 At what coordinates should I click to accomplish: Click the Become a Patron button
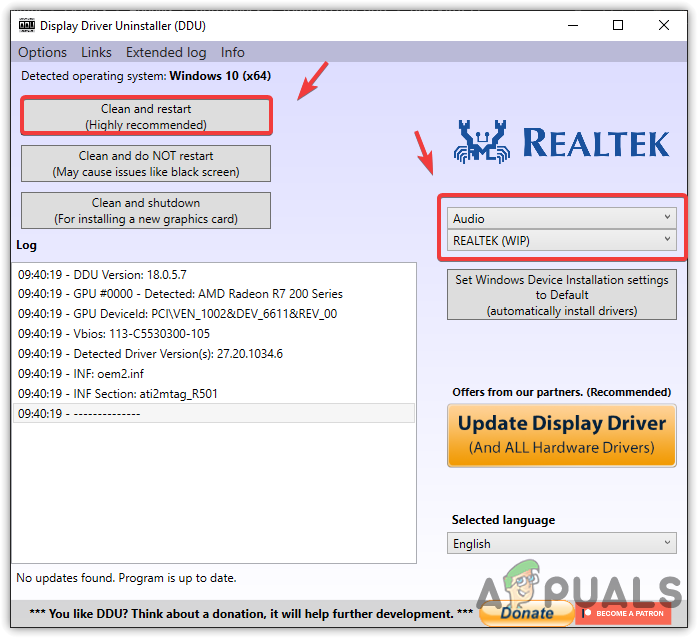pyautogui.click(x=623, y=614)
